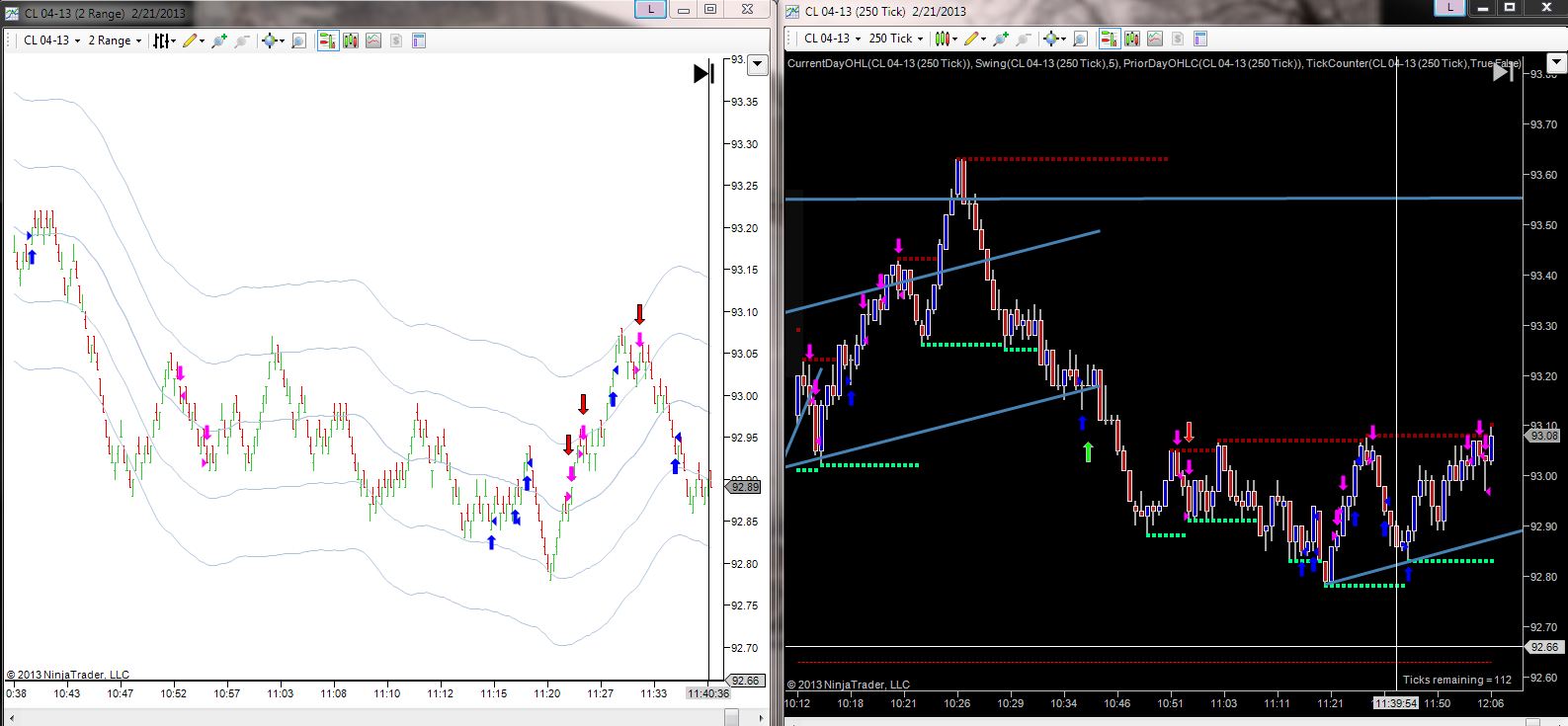Click zoom out icon in 2 Range chart

pos(241,40)
